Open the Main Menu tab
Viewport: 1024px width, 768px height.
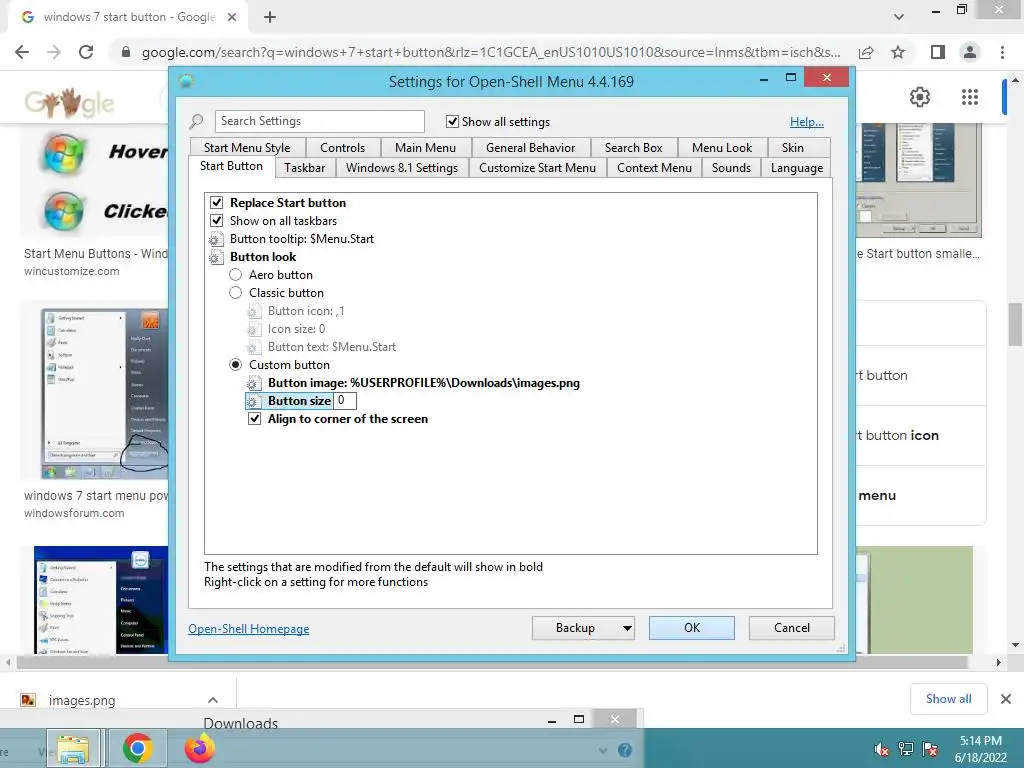(x=425, y=148)
